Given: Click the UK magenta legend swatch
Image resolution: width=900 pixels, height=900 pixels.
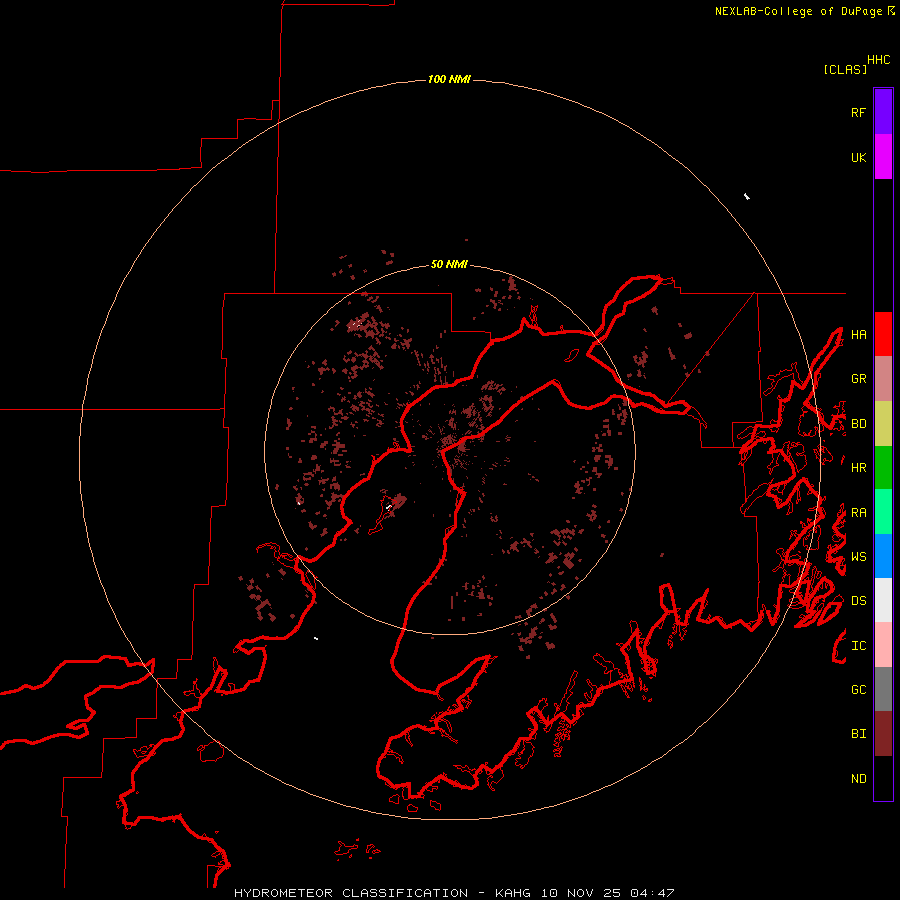Looking at the screenshot, I should click(883, 157).
